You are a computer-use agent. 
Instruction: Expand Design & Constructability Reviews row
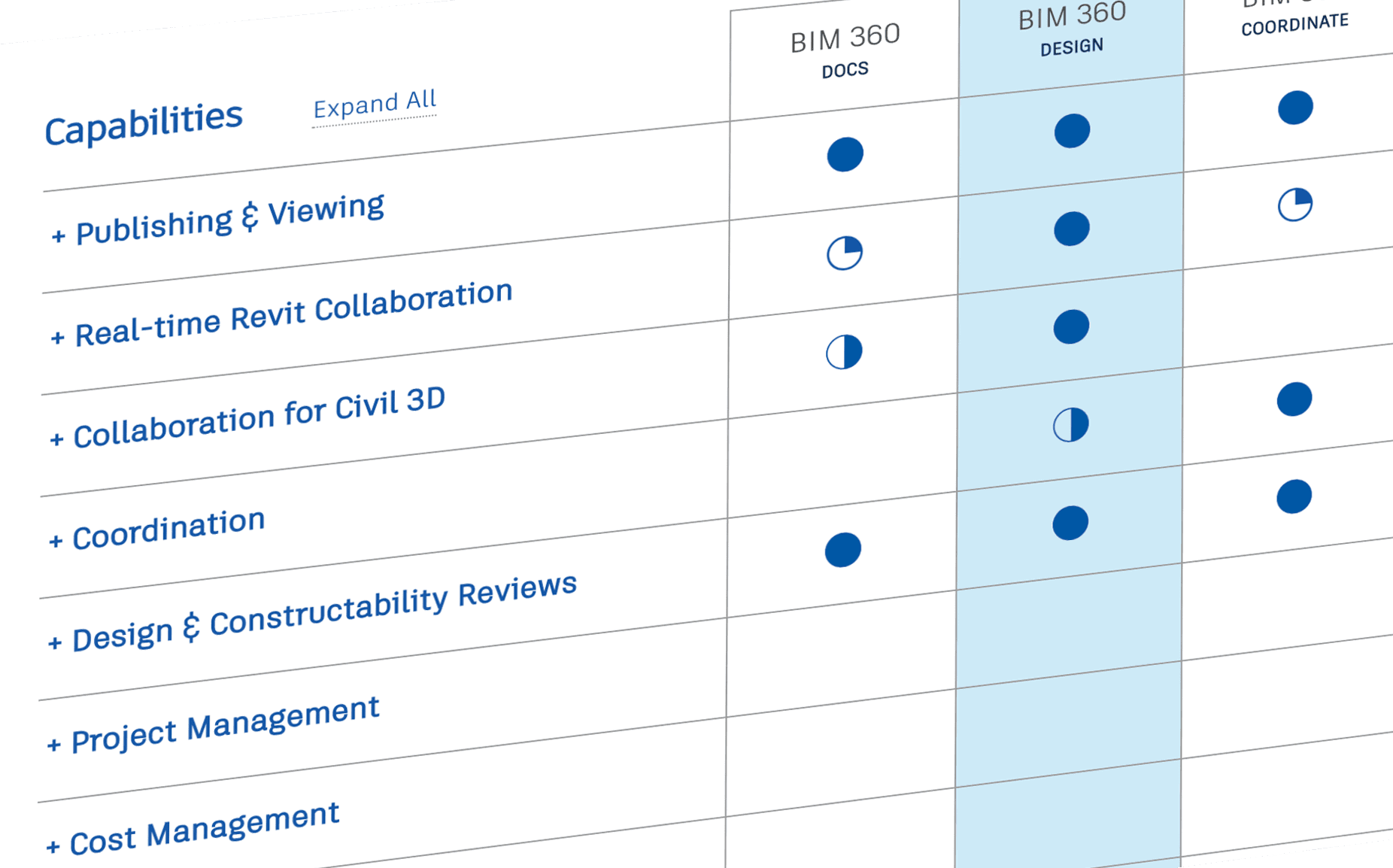point(312,613)
